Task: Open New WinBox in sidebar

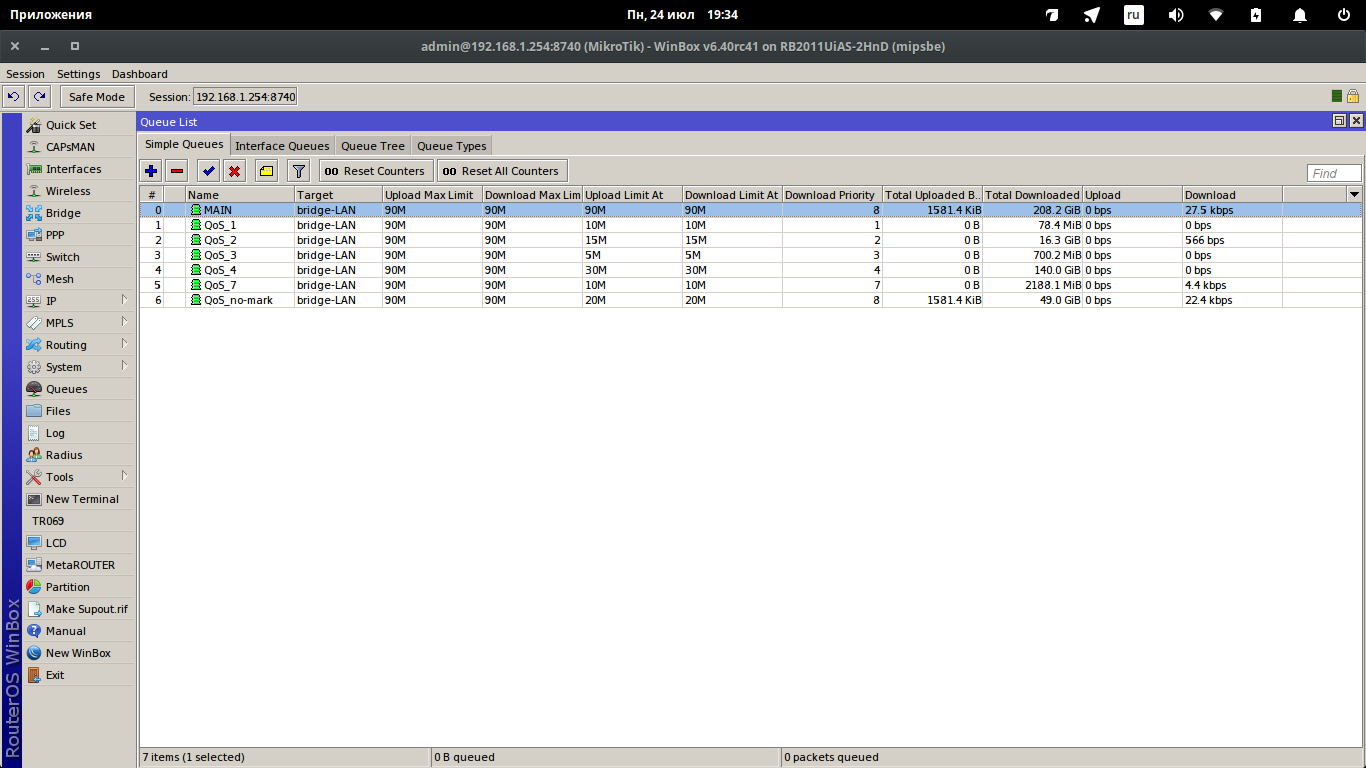Action: [x=79, y=653]
